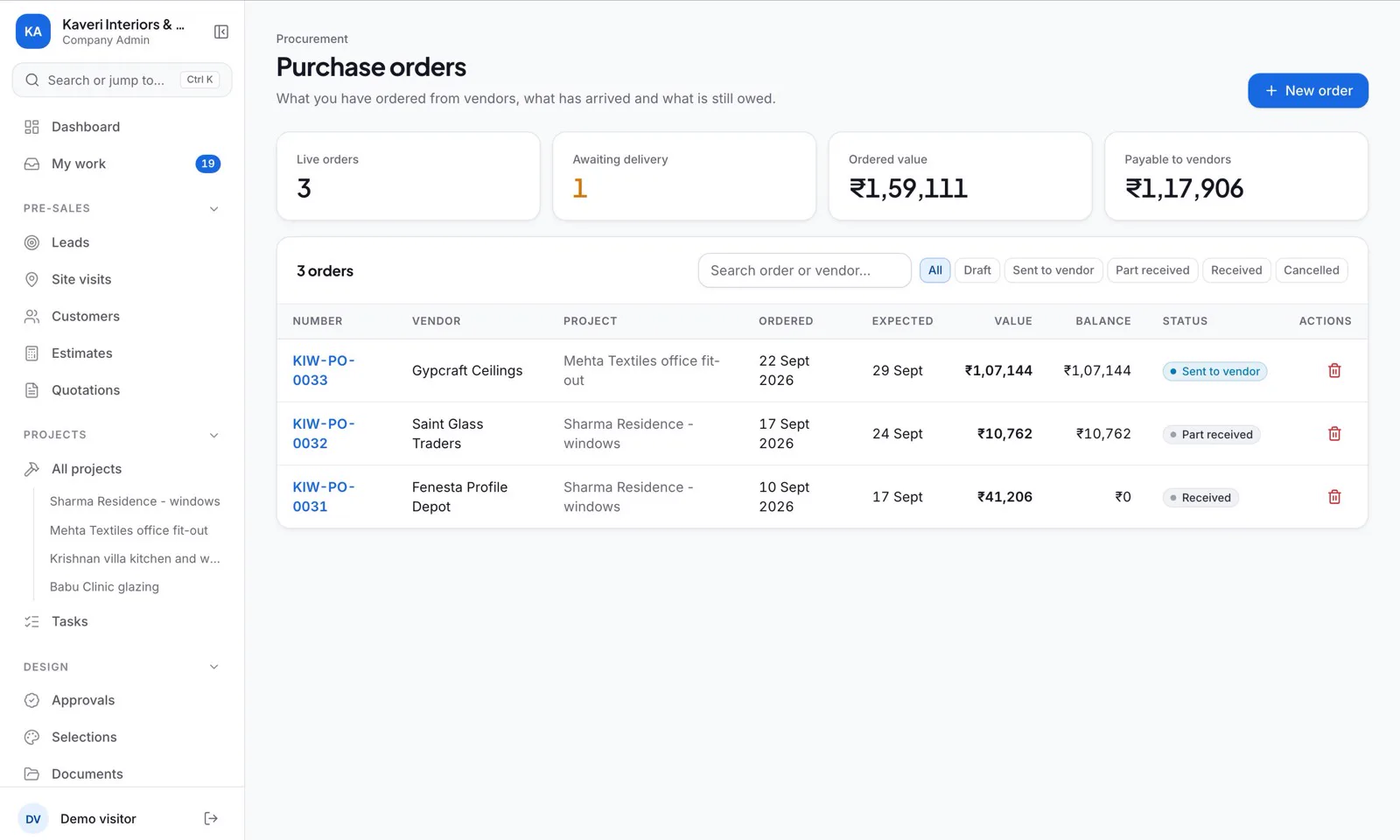Collapse the Projects section chevron

click(214, 435)
